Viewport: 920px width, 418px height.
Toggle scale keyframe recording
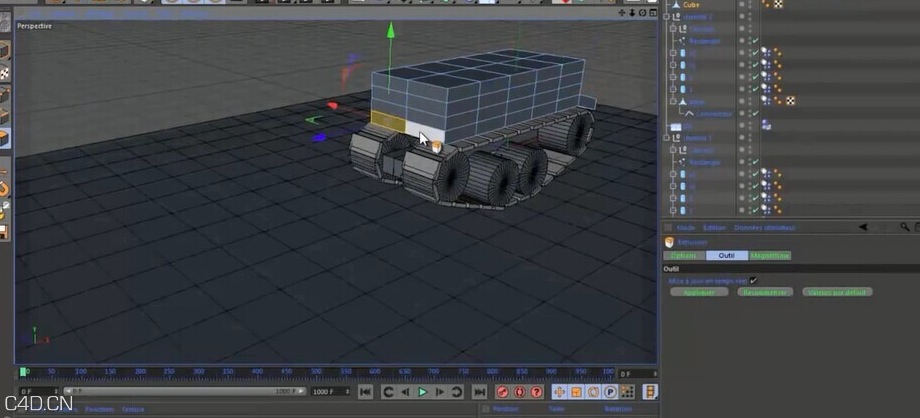pyautogui.click(x=576, y=392)
